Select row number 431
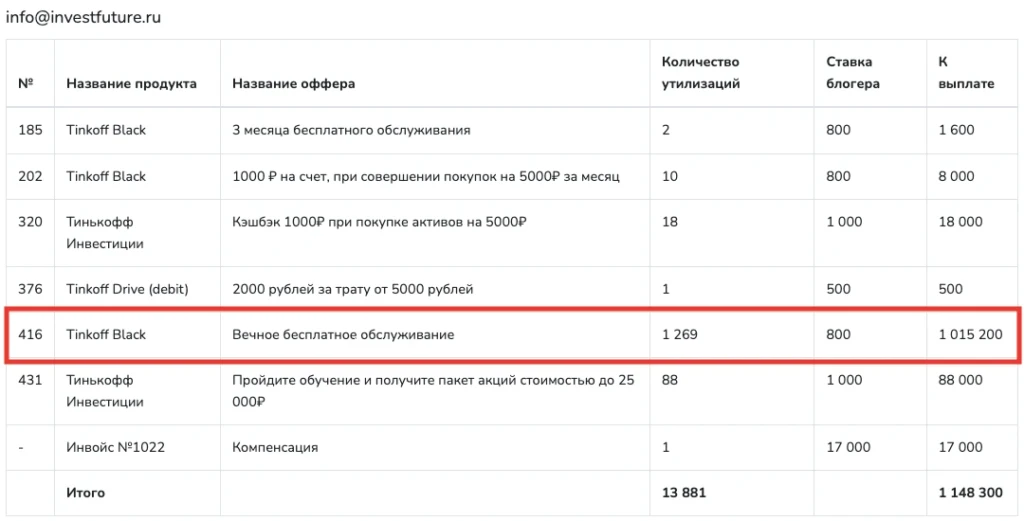Viewport: 1024px width, 521px height. click(x=30, y=380)
